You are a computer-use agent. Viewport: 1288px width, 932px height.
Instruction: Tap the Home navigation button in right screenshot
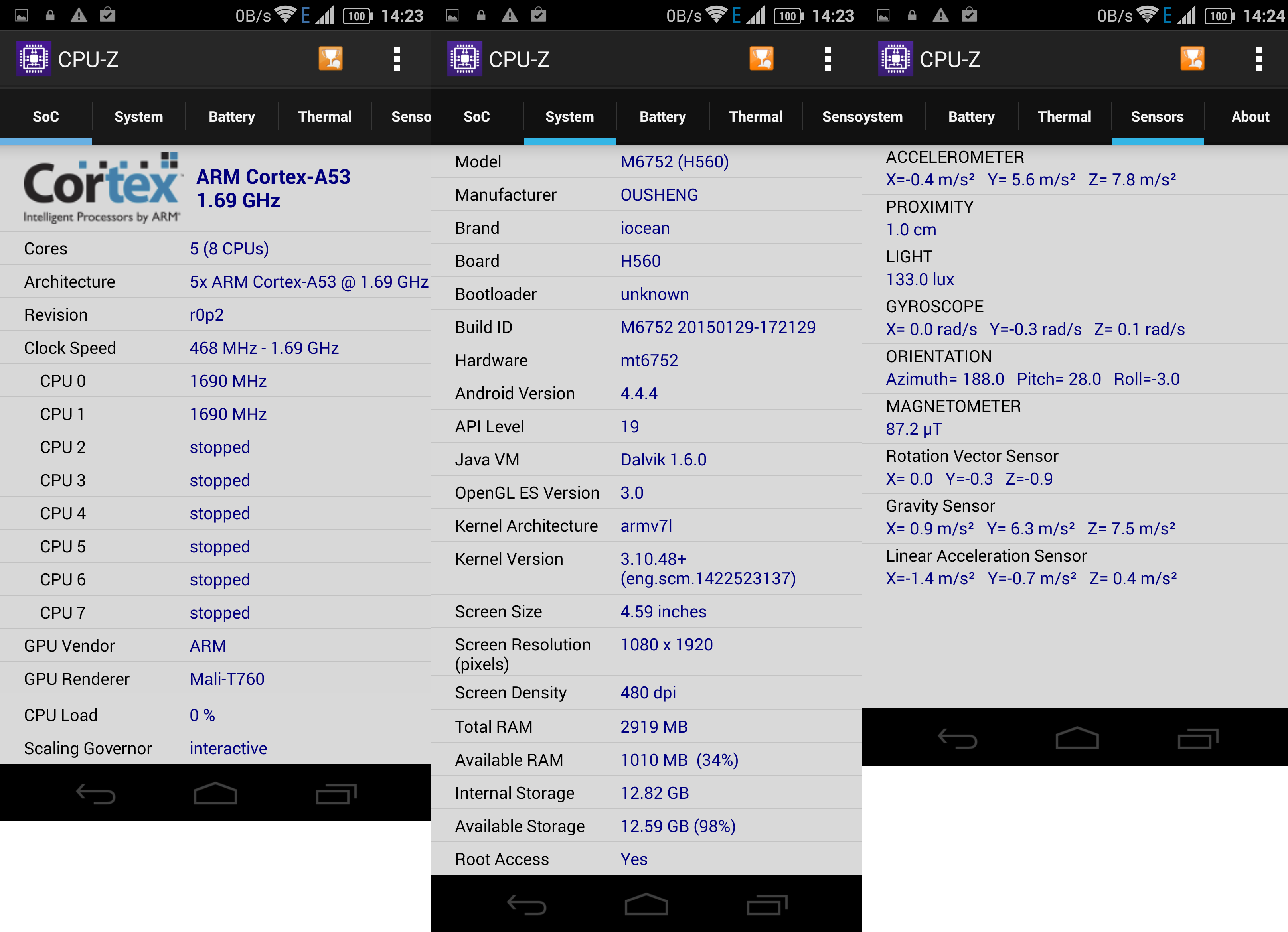pyautogui.click(x=1077, y=738)
